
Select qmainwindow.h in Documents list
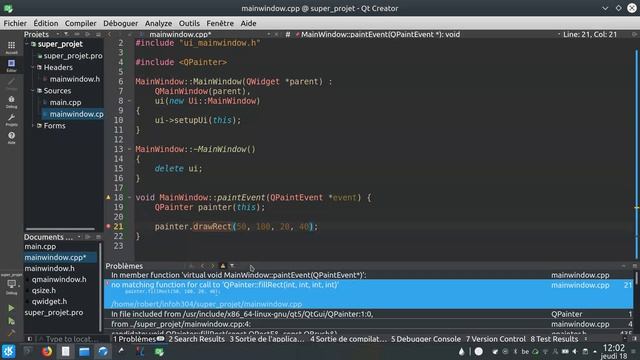pos(59,280)
